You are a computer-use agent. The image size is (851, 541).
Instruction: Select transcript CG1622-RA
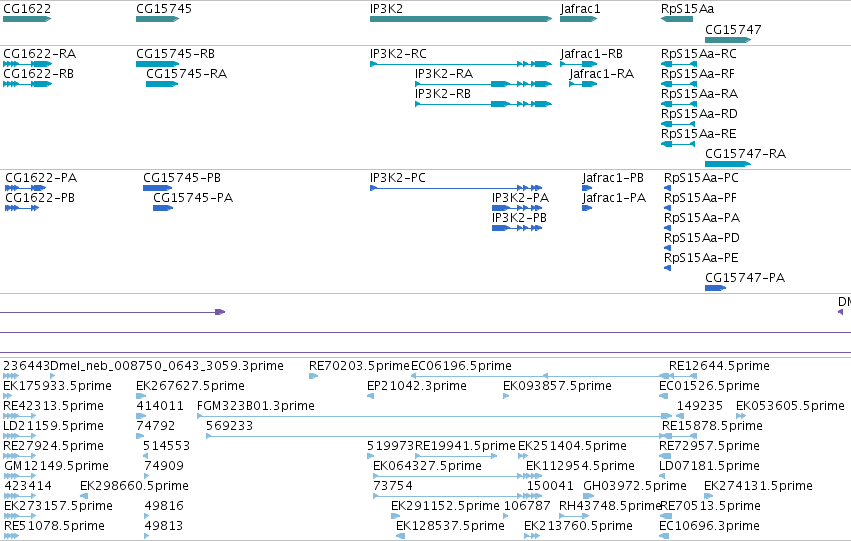40,54
